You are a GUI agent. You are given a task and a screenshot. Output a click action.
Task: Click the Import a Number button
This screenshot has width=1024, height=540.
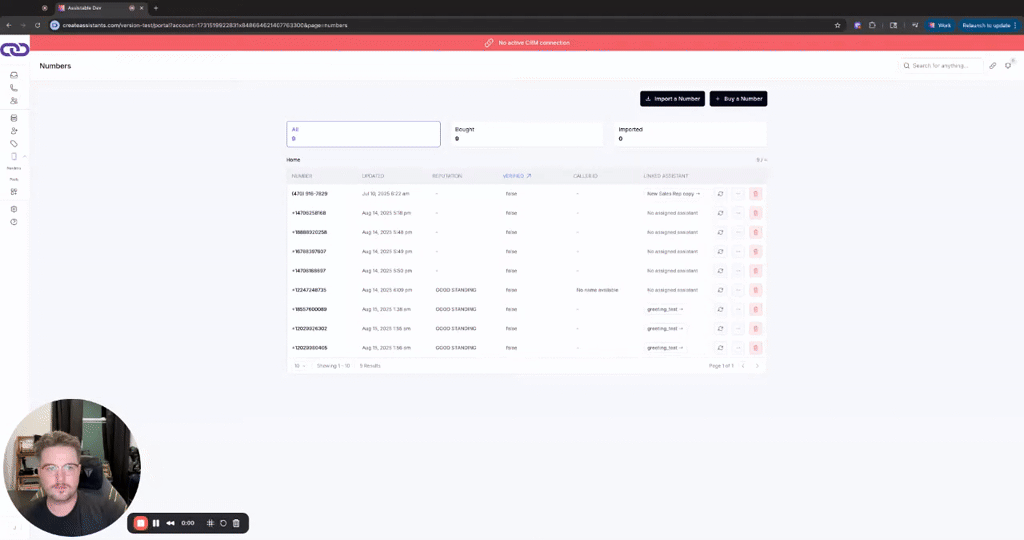(672, 99)
